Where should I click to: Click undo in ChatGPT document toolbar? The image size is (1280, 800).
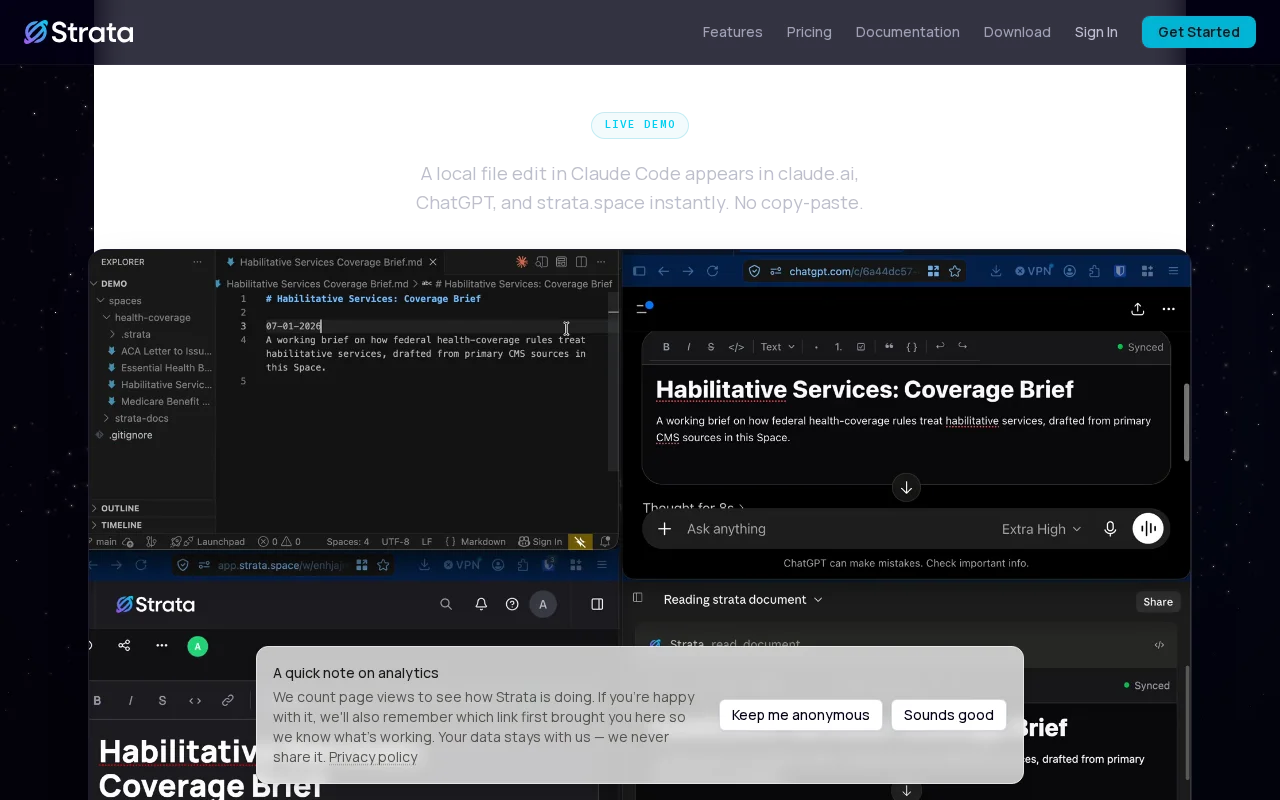pos(939,346)
